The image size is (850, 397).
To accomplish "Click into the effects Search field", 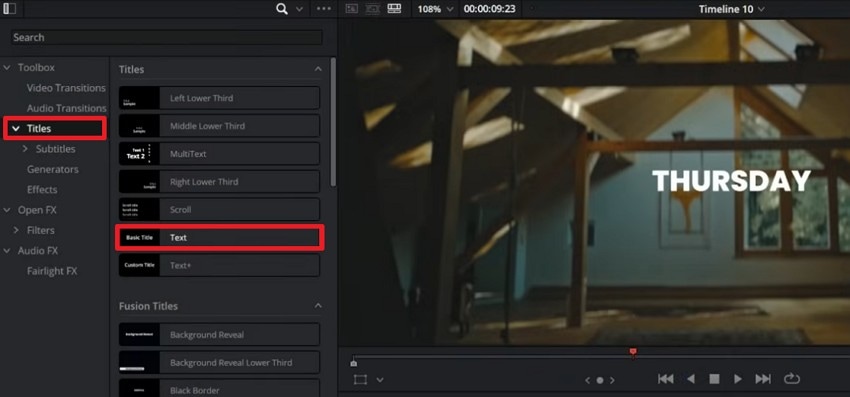I will [167, 37].
